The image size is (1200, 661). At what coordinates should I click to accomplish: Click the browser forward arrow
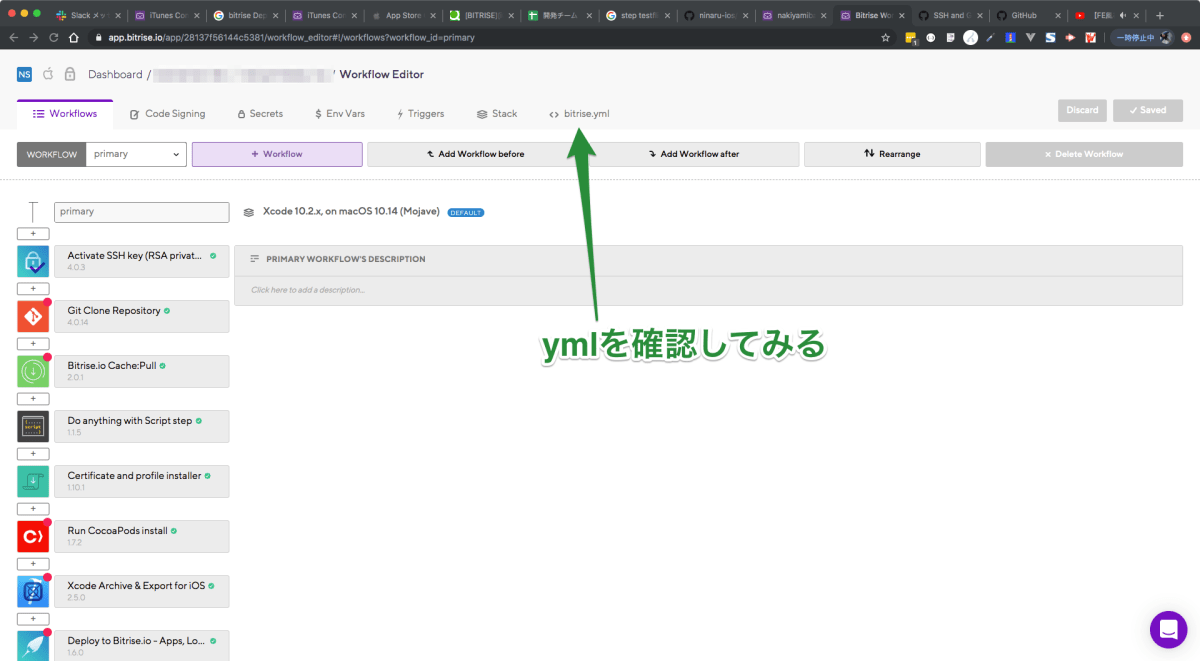click(x=34, y=37)
